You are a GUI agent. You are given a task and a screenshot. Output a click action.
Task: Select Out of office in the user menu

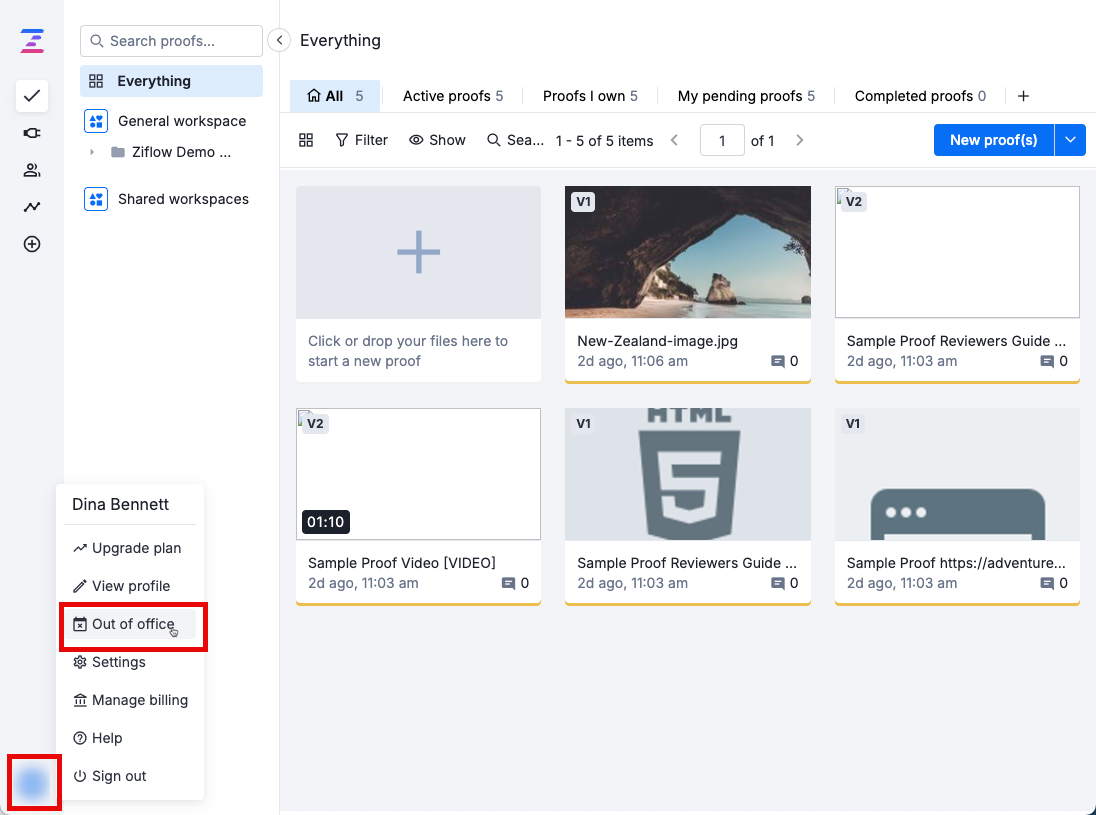(x=132, y=624)
